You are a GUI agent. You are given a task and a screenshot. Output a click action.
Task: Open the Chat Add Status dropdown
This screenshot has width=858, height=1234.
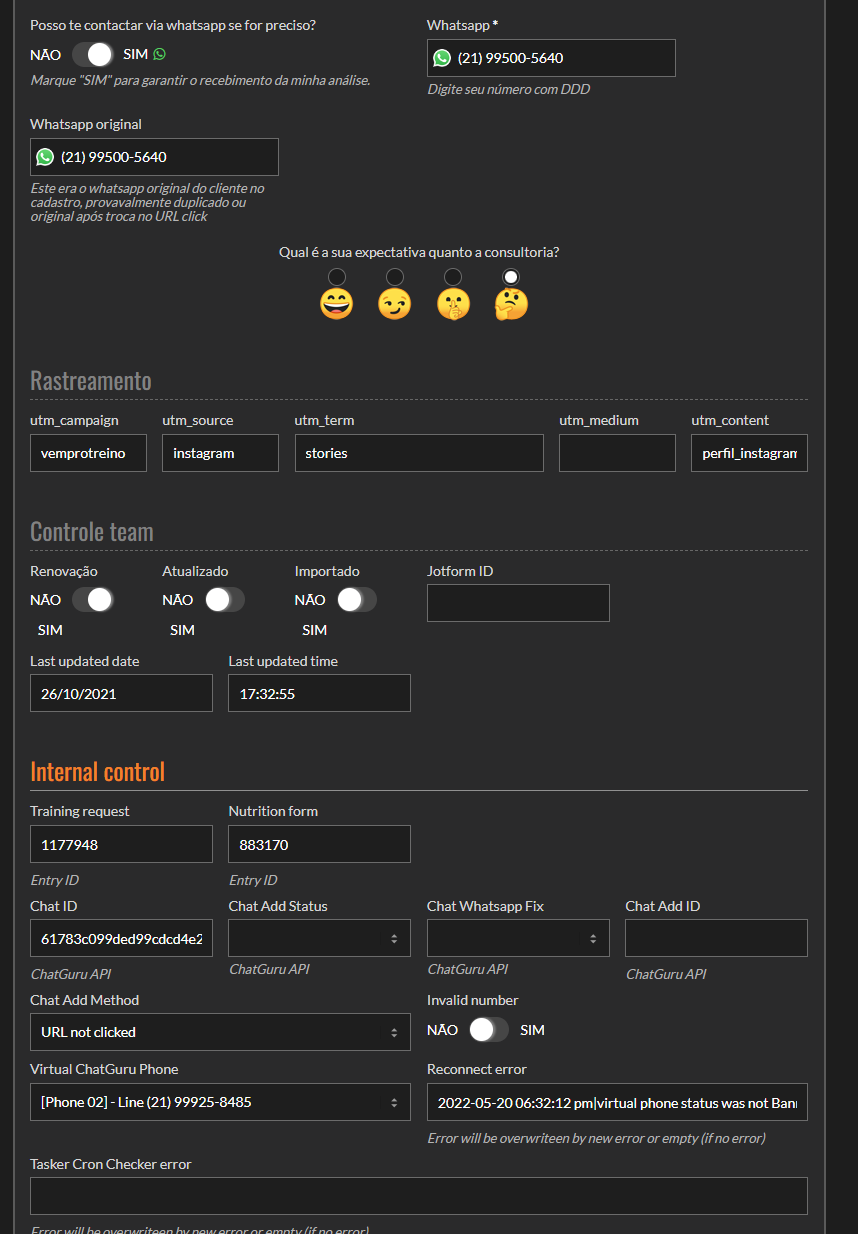pos(319,938)
